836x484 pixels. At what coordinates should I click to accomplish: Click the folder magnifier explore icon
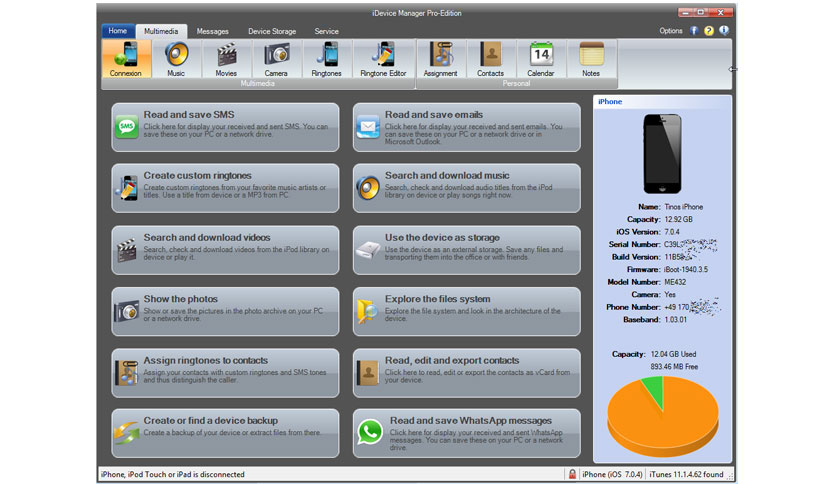[367, 311]
